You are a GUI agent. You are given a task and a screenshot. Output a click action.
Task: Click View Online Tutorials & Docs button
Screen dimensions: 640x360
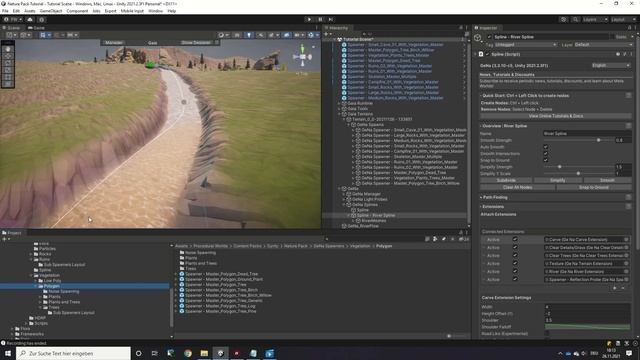(556, 116)
